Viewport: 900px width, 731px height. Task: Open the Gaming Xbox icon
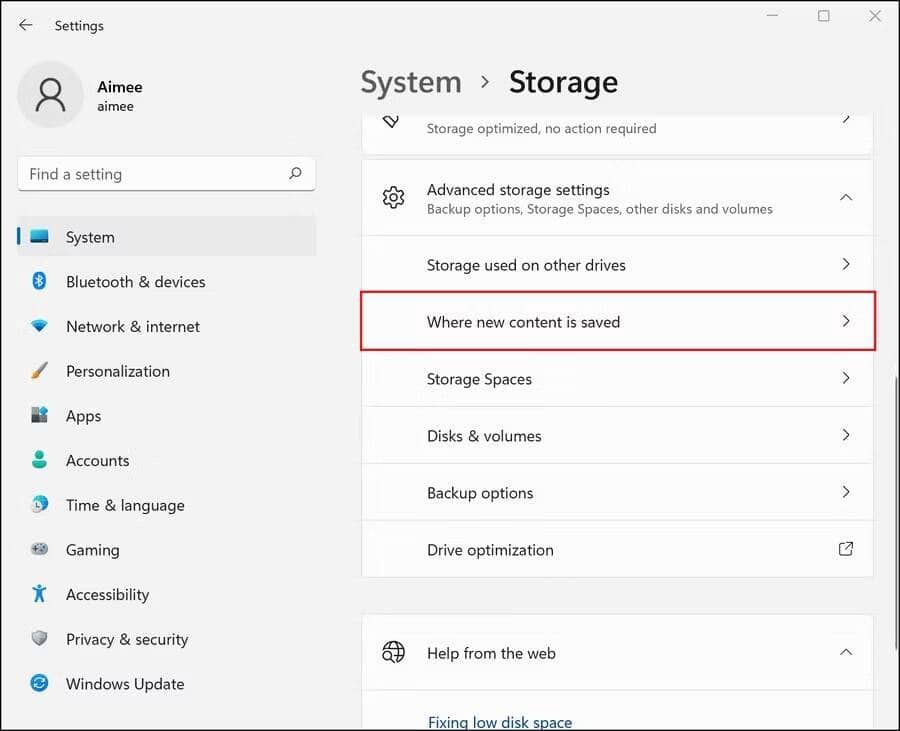coord(38,550)
